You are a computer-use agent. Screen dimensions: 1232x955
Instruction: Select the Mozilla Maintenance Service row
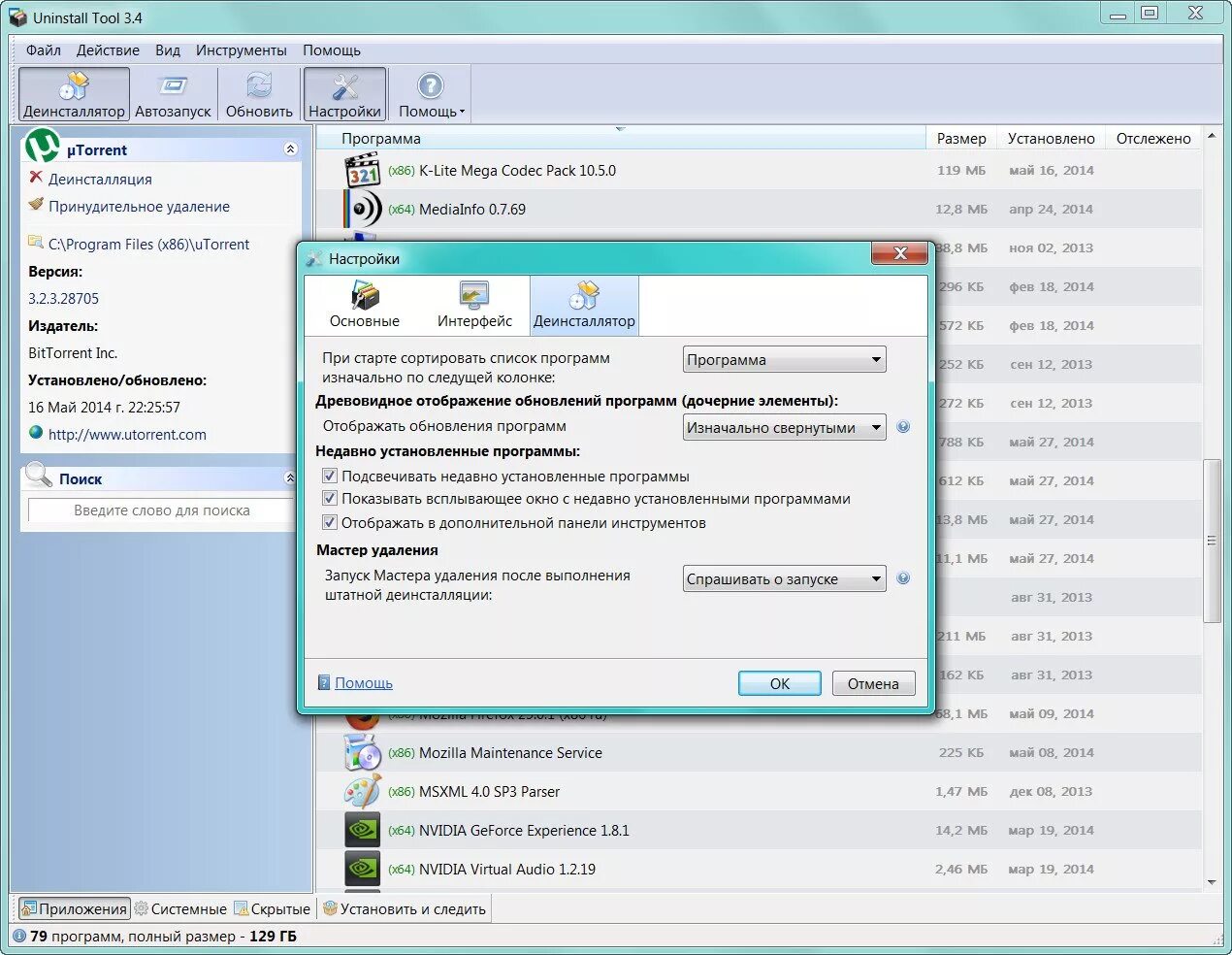pos(759,752)
